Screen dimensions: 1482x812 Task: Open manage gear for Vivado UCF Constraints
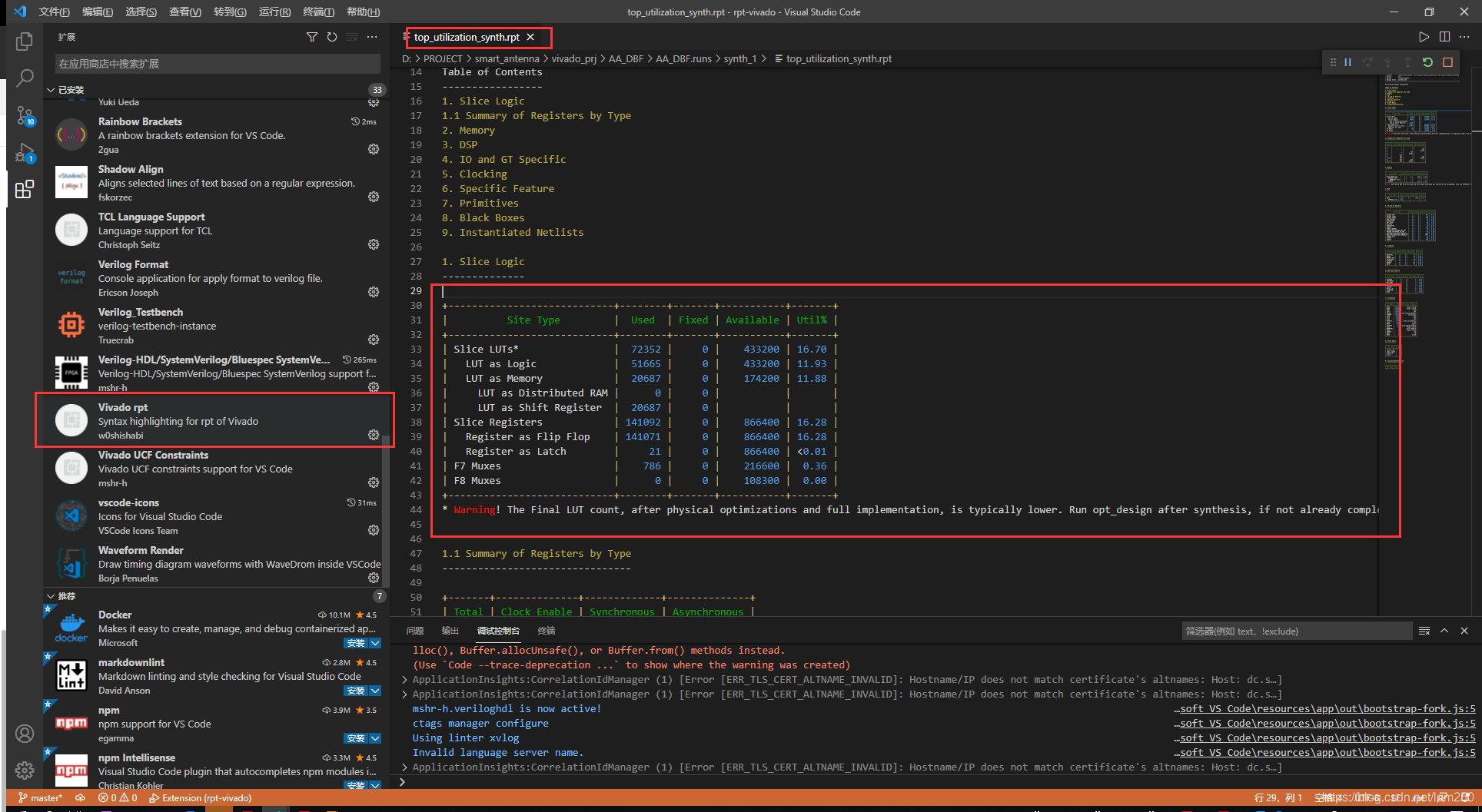coord(374,482)
